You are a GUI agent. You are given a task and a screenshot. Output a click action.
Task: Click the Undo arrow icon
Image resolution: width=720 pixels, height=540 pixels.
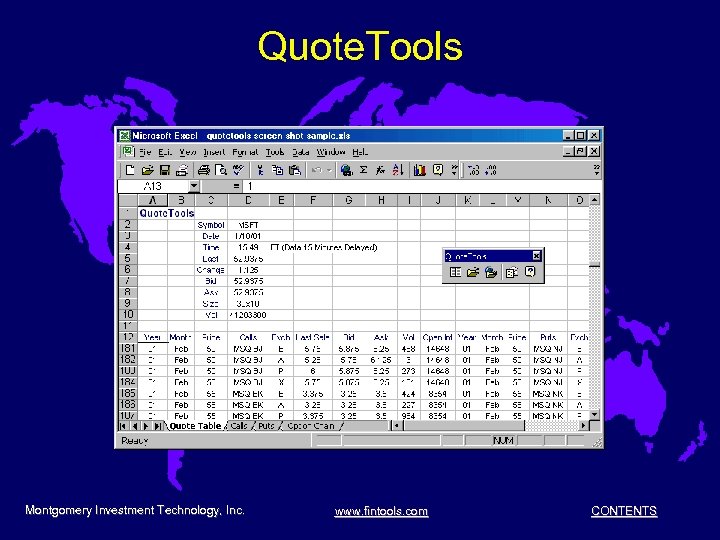(x=317, y=170)
